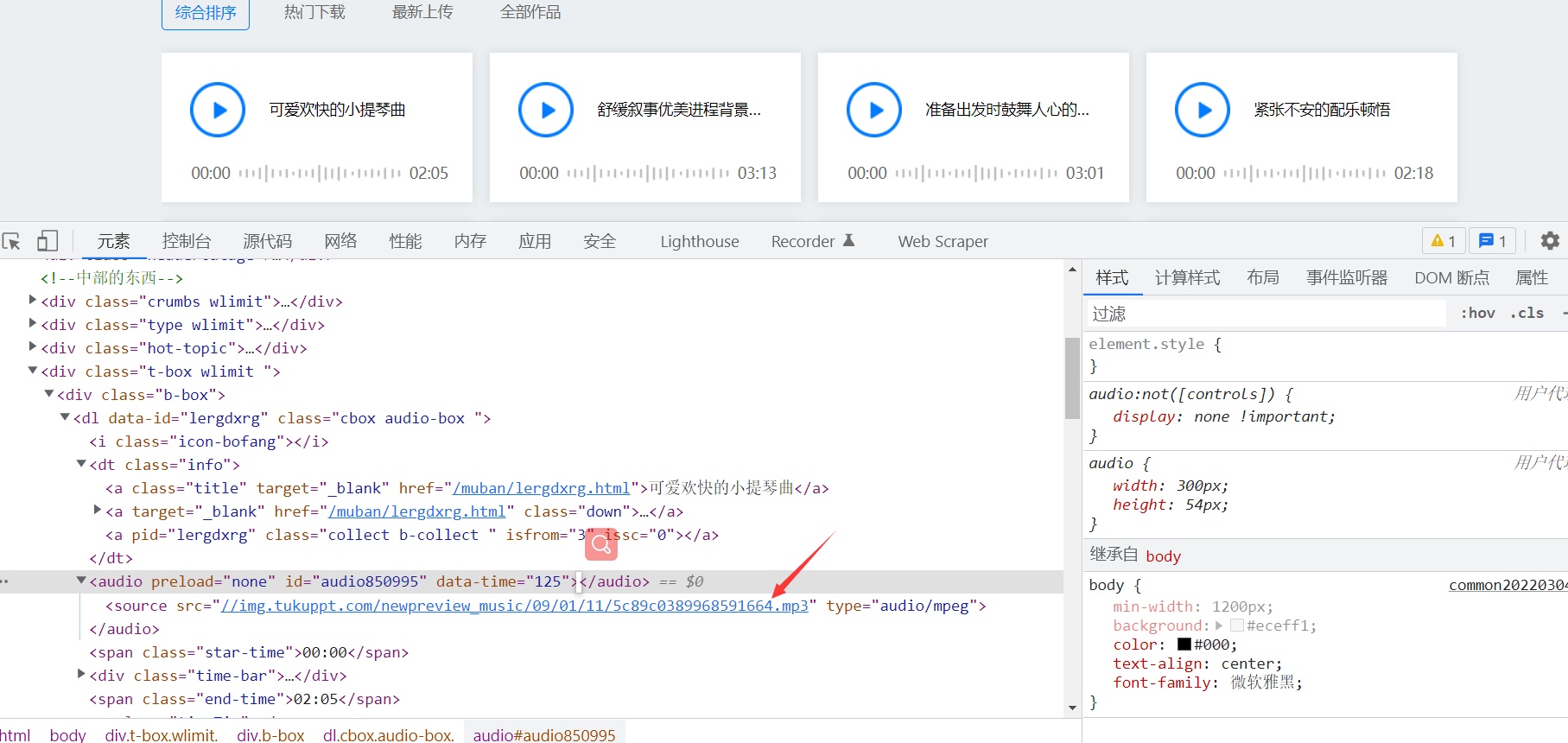This screenshot has width=1568, height=743.
Task: Open the common2022030 stylesheet link
Action: pos(1508,585)
